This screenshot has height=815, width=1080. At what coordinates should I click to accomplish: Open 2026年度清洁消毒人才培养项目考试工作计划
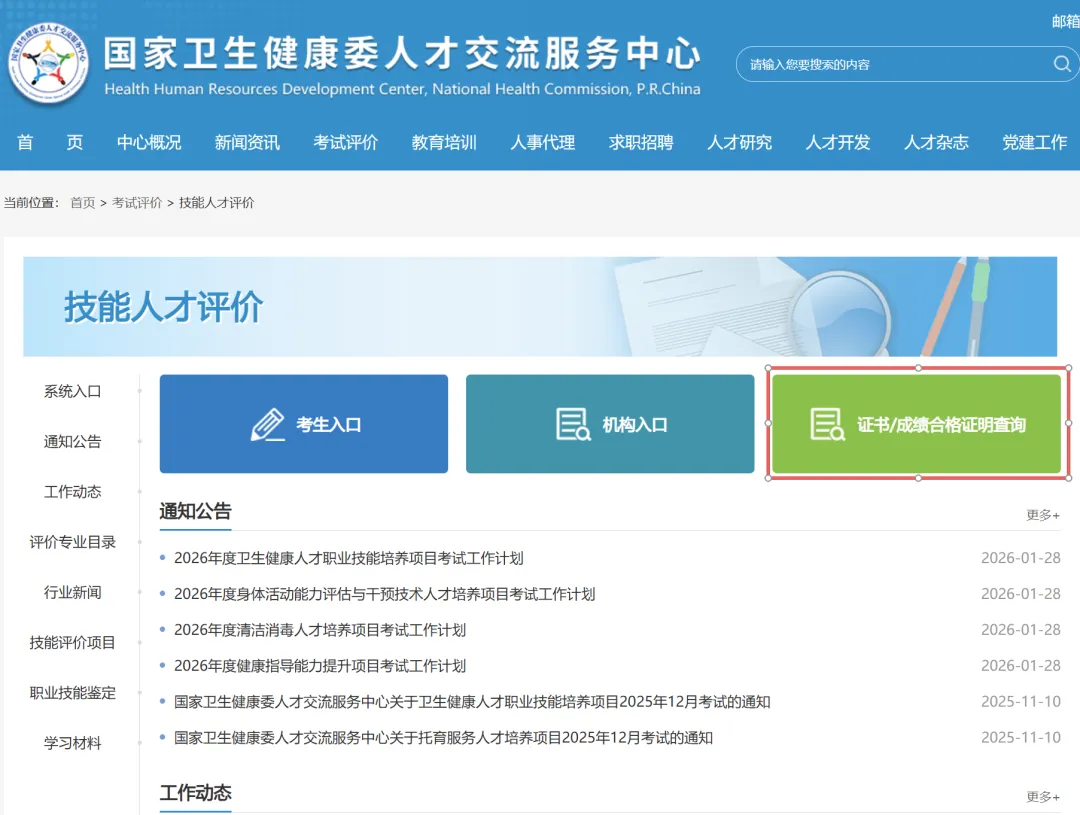tap(320, 630)
